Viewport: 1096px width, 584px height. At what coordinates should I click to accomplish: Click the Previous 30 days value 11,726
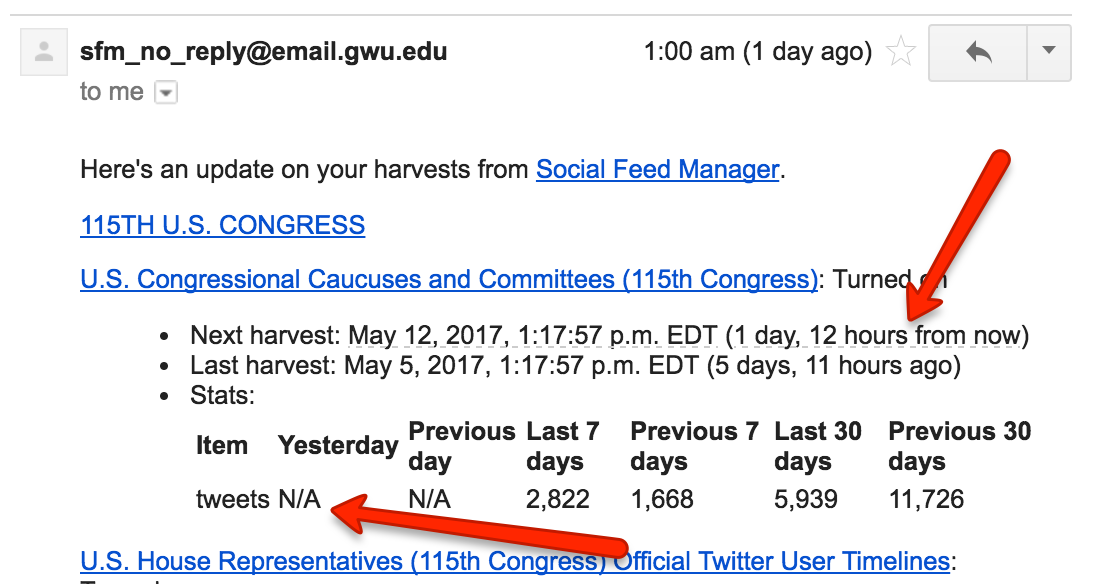point(926,499)
